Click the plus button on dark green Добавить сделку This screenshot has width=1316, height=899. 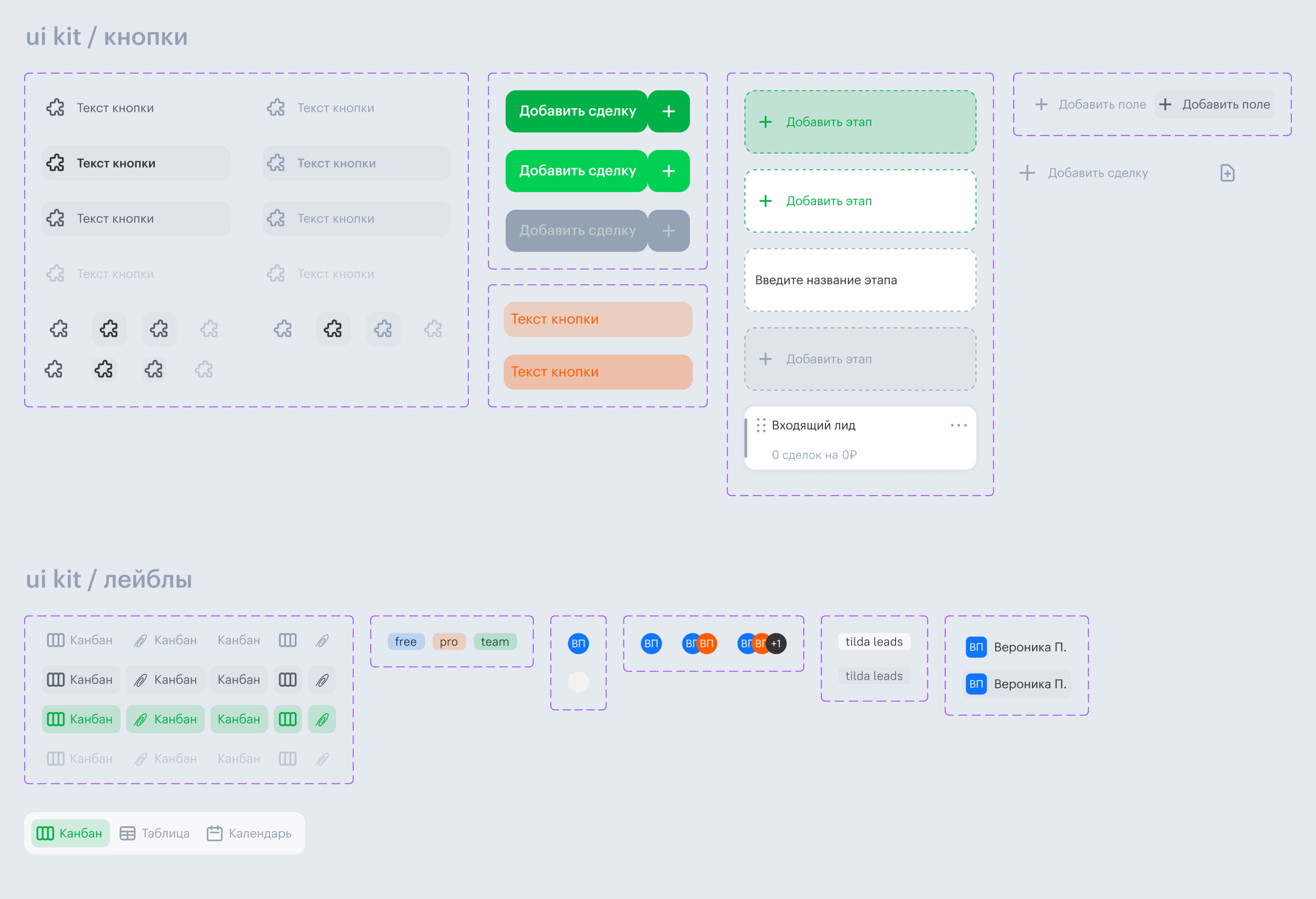tap(668, 111)
